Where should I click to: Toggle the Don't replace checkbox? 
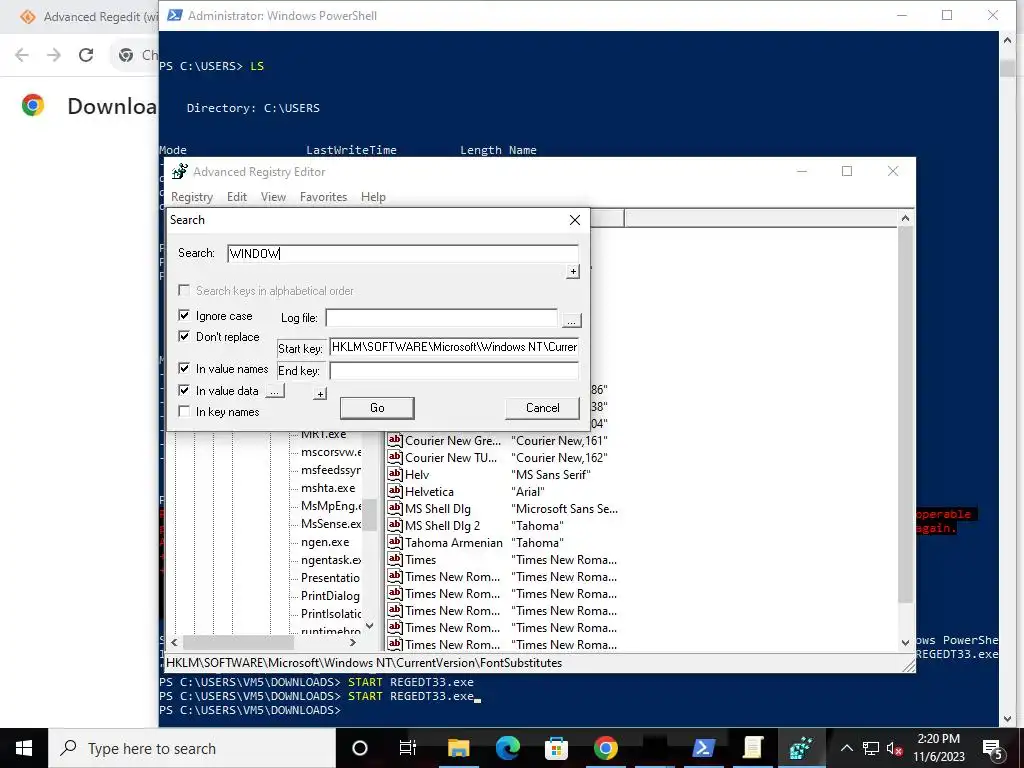point(184,336)
